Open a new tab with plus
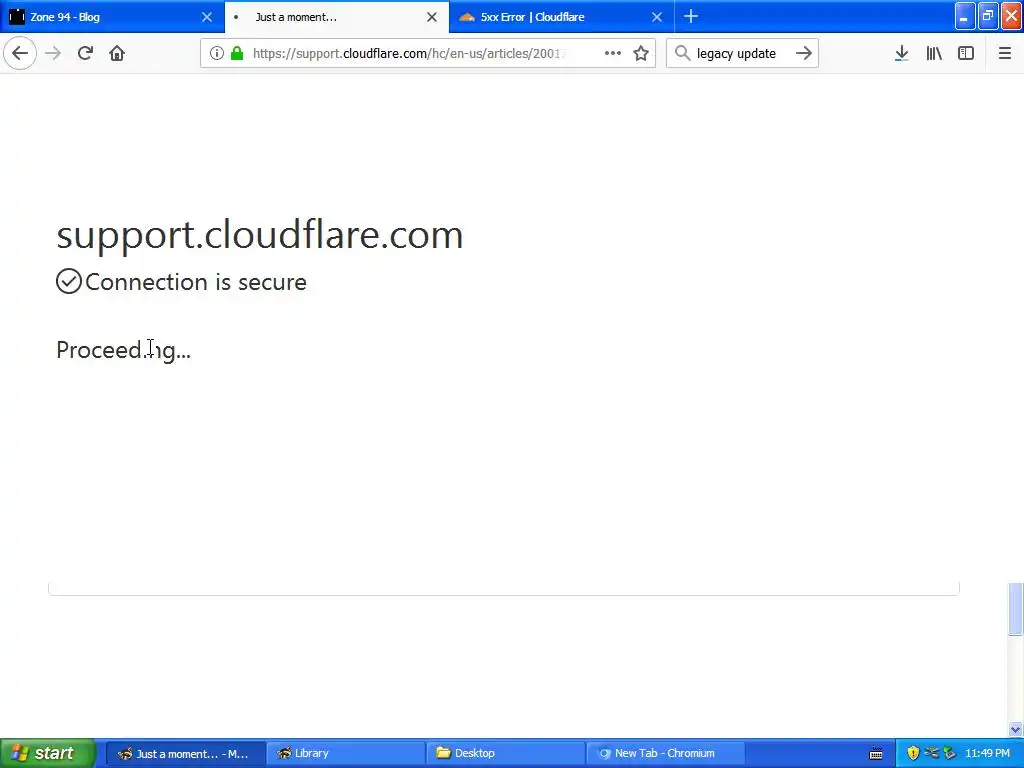The width and height of the screenshot is (1024, 768). [691, 16]
